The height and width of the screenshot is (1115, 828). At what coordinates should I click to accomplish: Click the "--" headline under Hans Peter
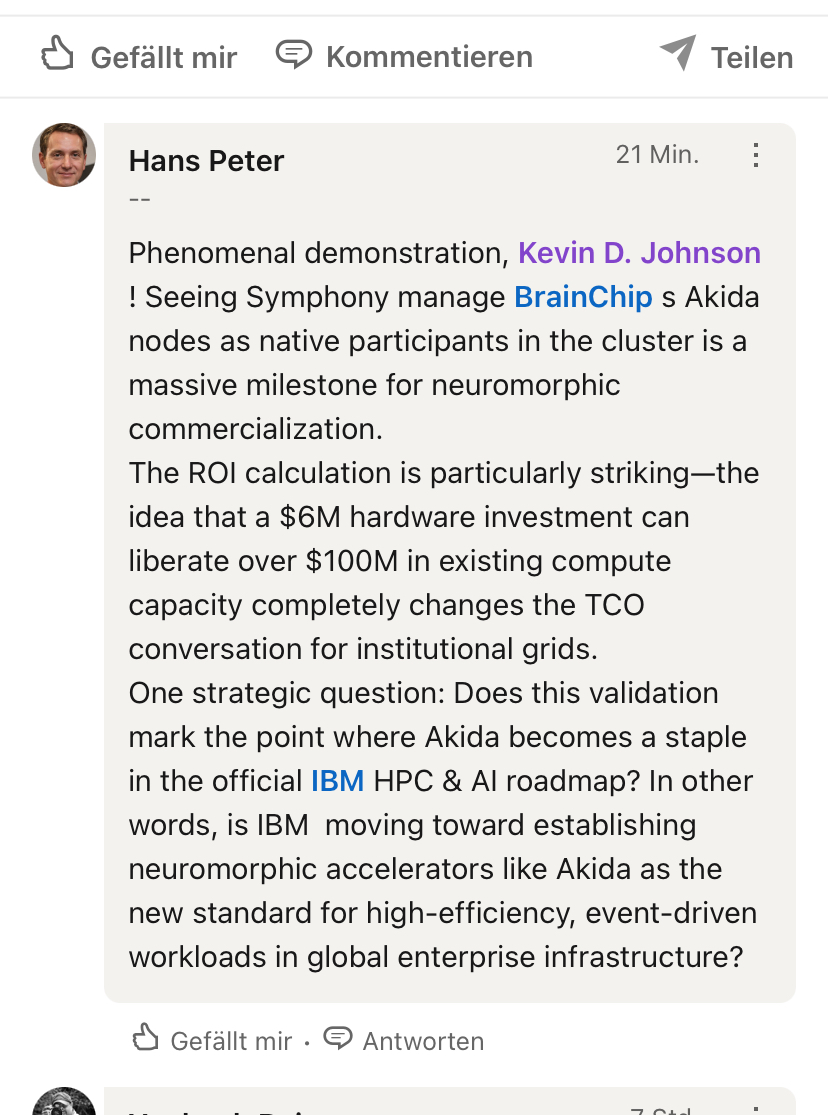point(140,197)
